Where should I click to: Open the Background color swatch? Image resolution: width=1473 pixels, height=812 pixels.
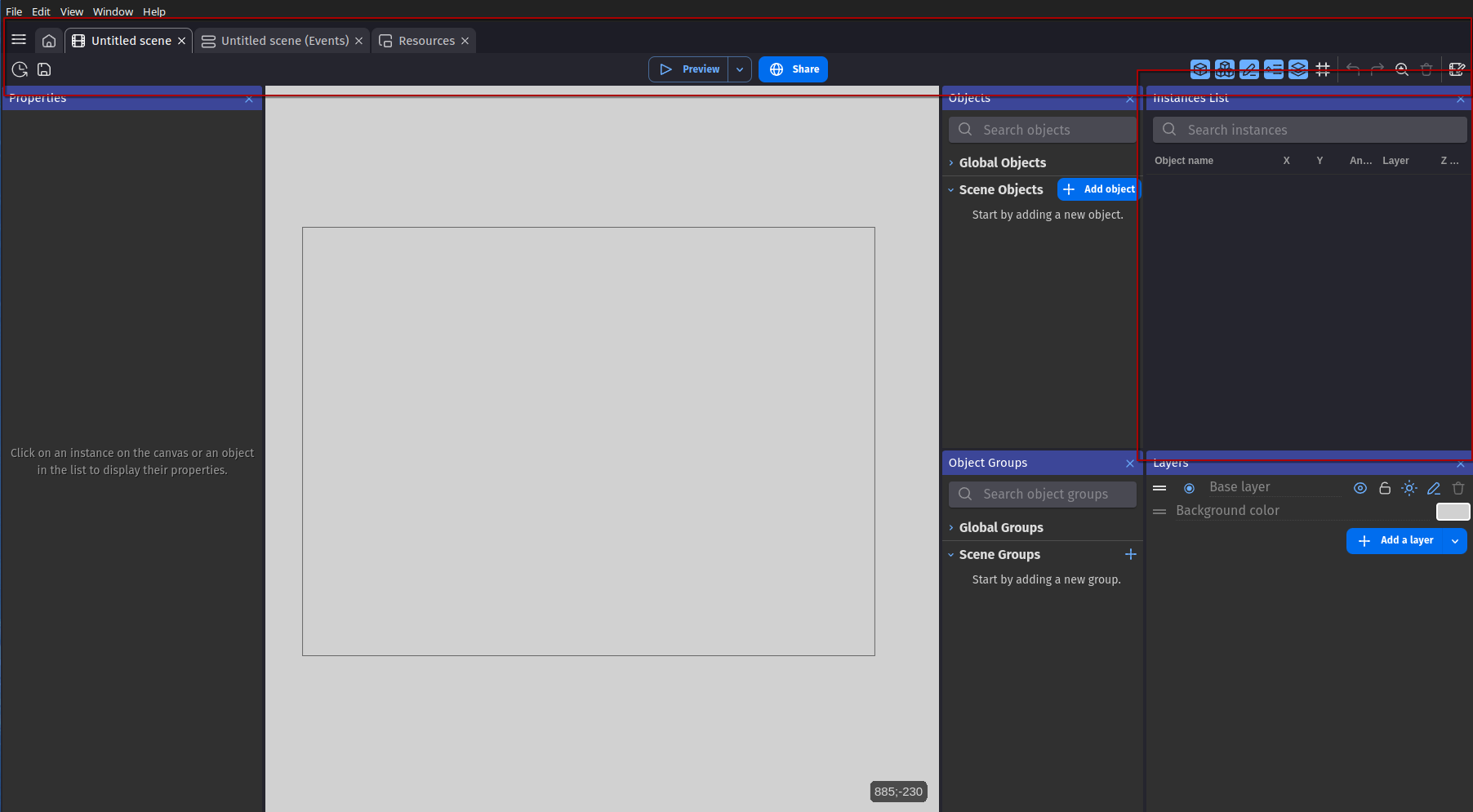click(x=1453, y=512)
